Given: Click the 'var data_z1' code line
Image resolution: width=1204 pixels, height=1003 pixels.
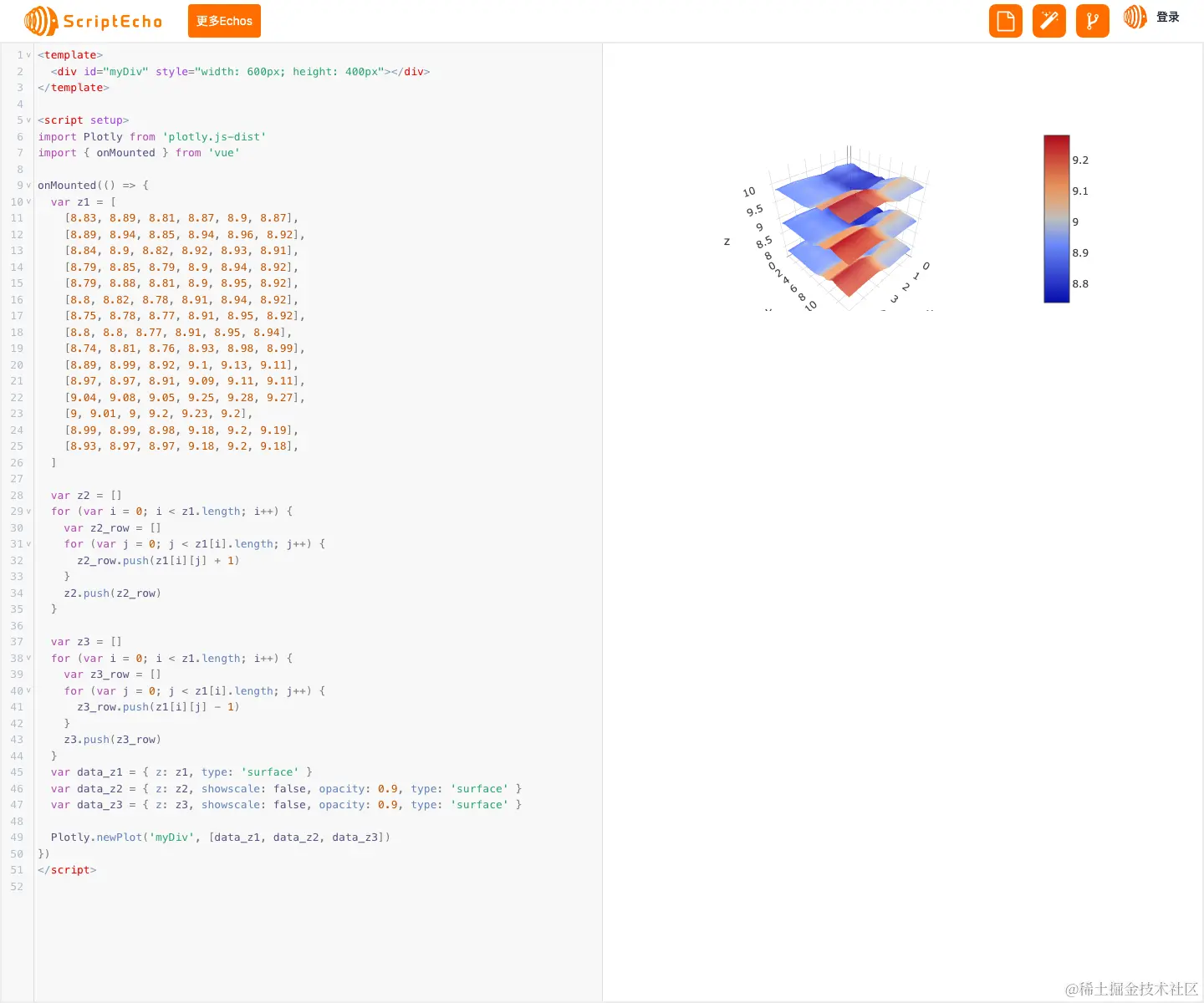Looking at the screenshot, I should (181, 772).
